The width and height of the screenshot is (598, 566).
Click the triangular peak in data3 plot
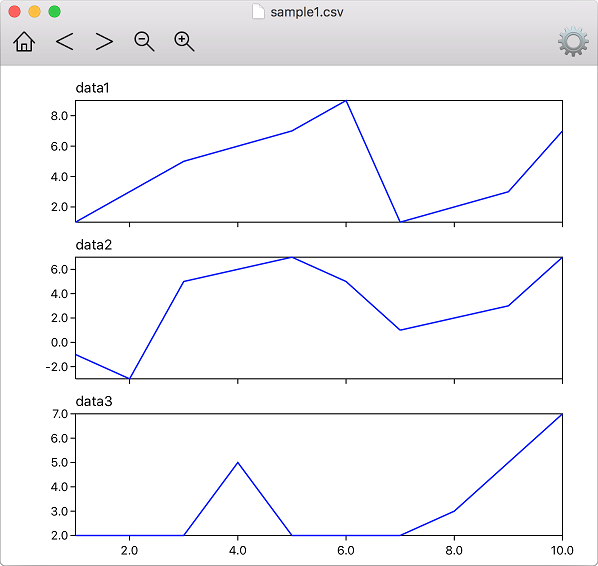(238, 463)
